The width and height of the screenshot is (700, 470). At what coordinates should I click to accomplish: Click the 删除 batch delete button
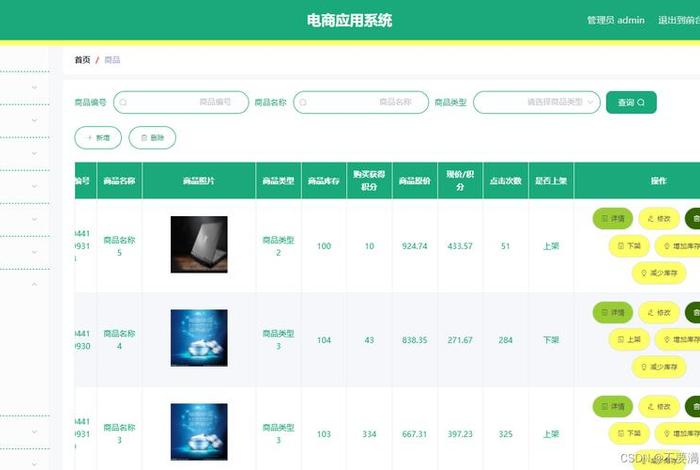(x=152, y=137)
